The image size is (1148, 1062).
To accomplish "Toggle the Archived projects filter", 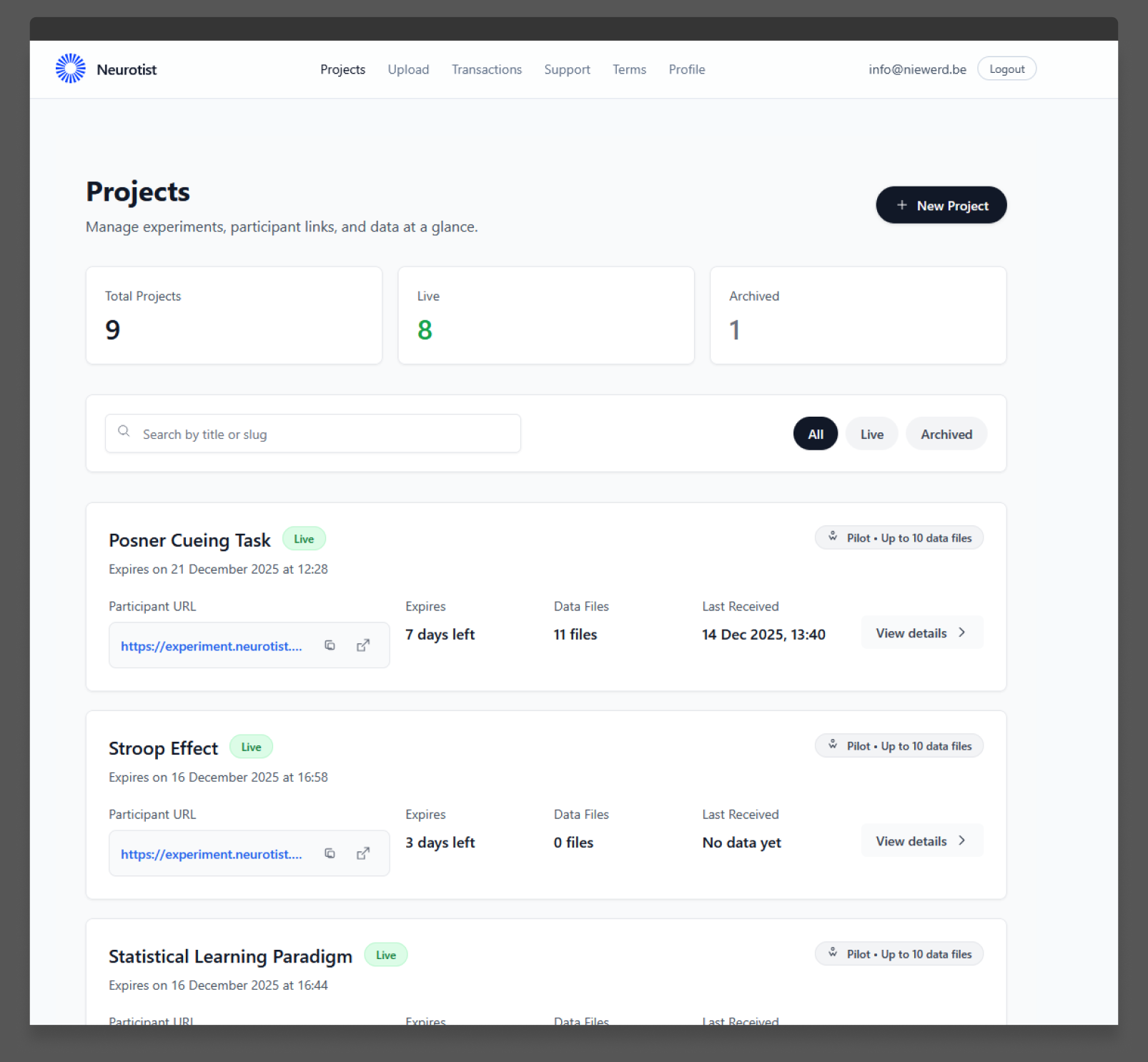I will [946, 433].
